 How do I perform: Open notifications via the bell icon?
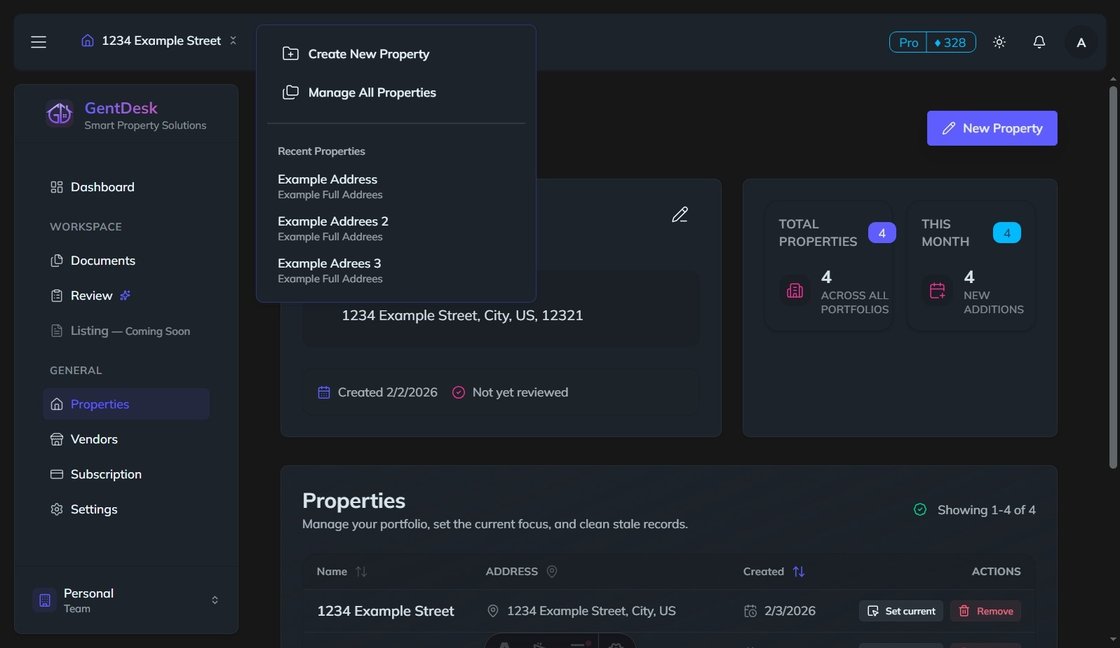click(1038, 41)
